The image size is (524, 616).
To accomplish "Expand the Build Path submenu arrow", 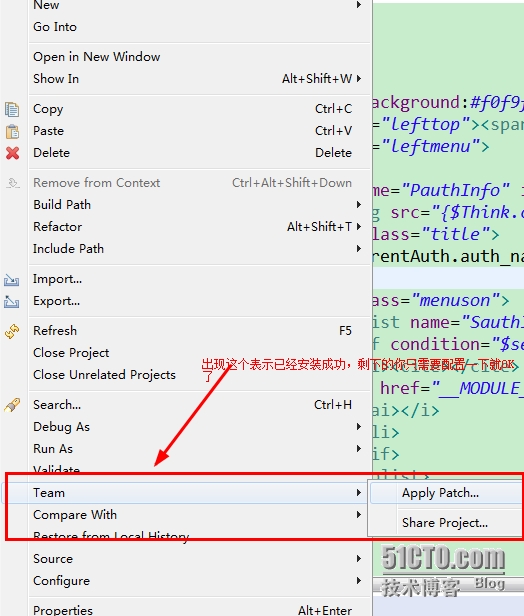I will tap(359, 205).
